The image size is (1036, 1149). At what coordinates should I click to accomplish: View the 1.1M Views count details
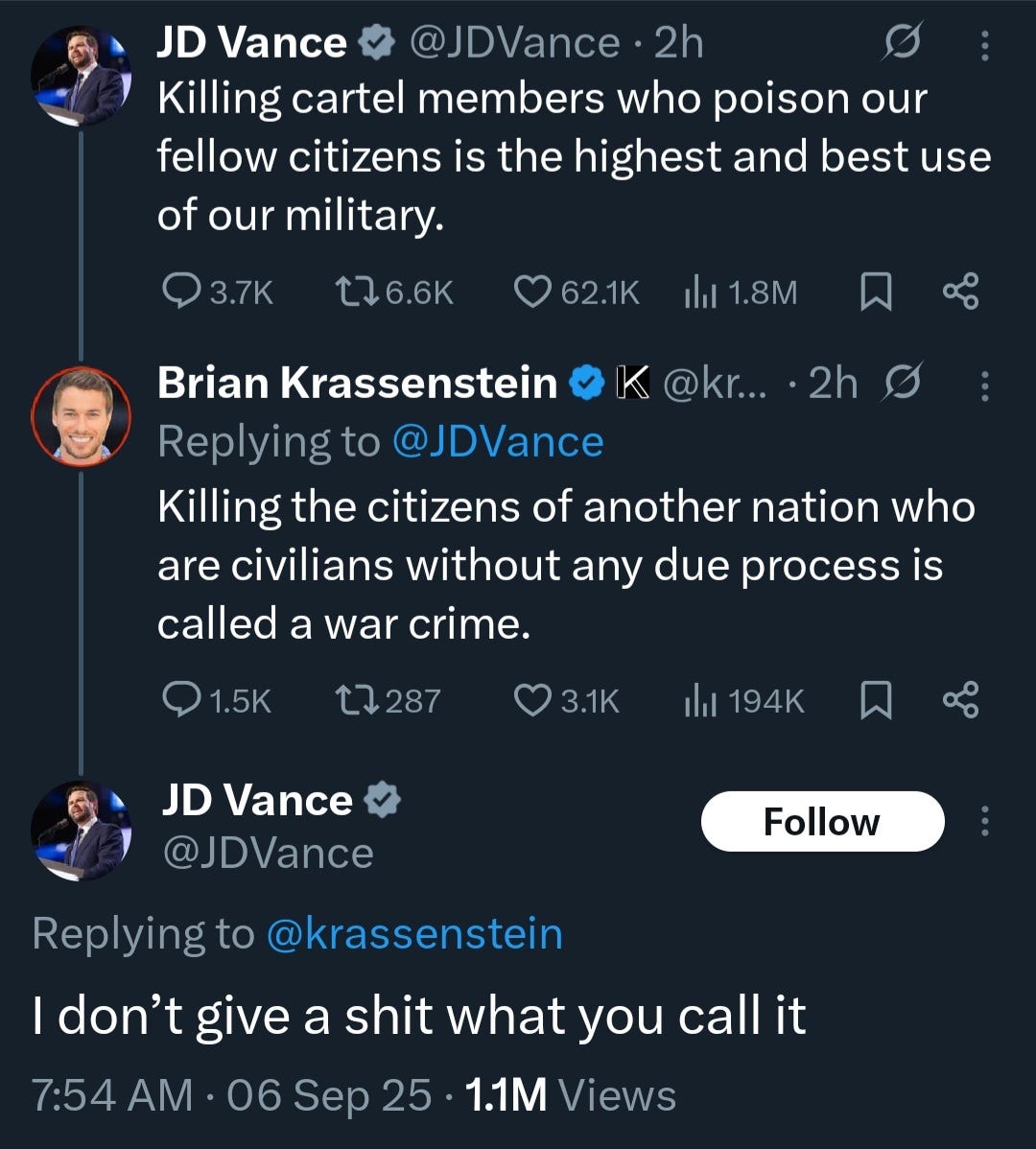(571, 1095)
